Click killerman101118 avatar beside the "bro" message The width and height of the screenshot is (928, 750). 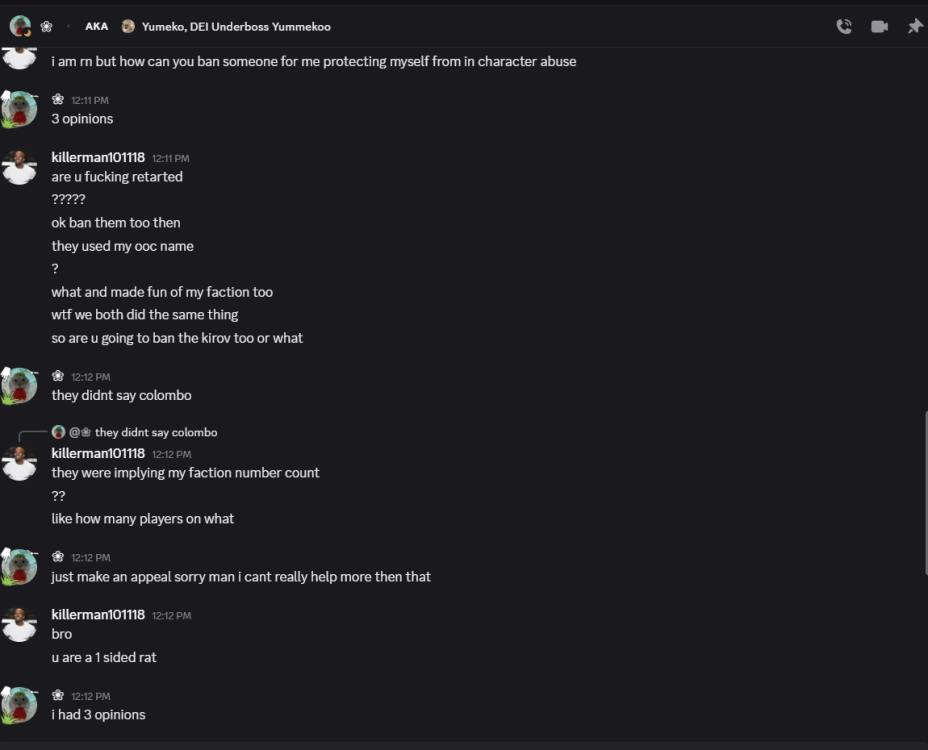coord(20,624)
